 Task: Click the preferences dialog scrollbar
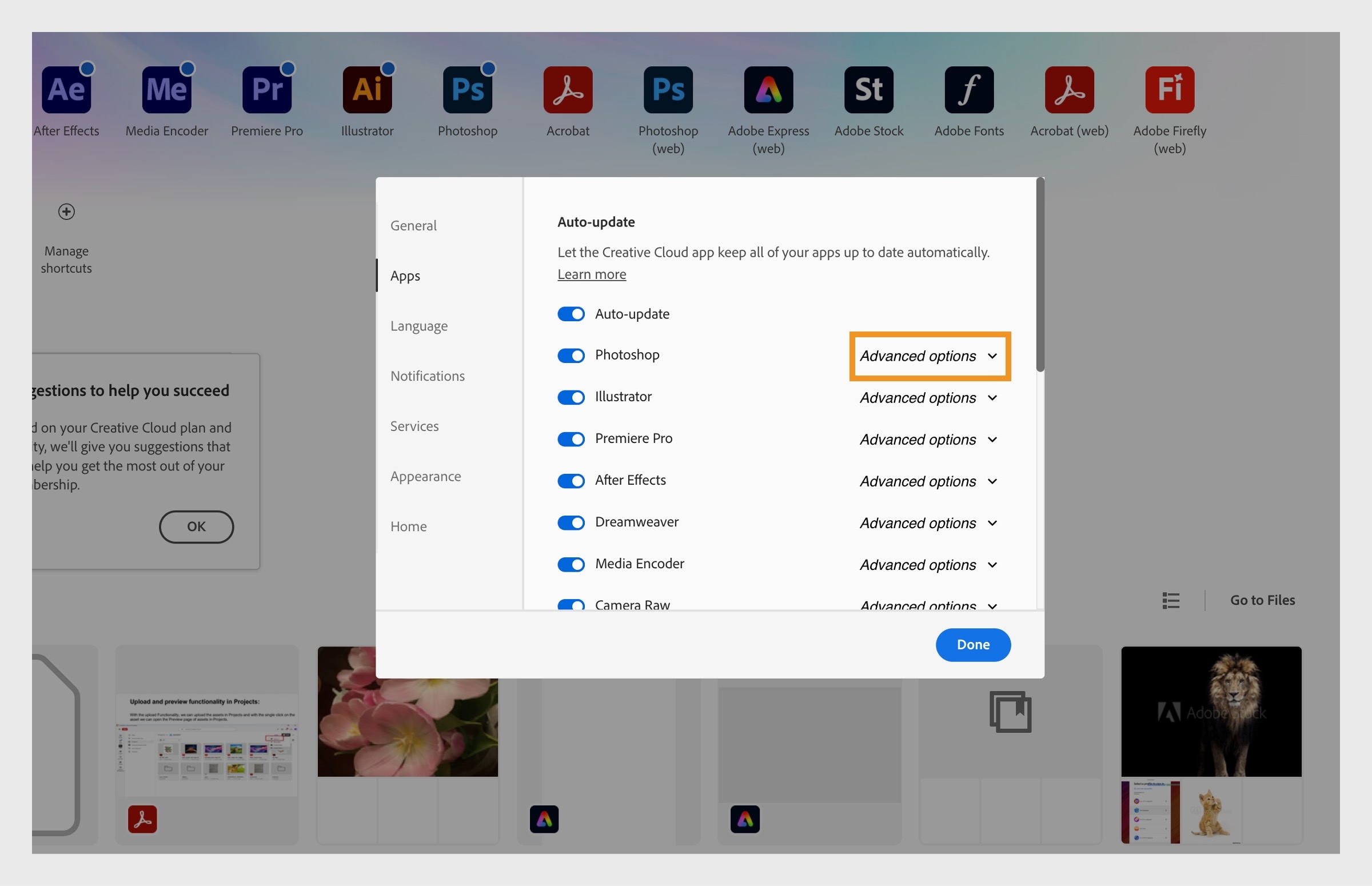[x=1039, y=276]
